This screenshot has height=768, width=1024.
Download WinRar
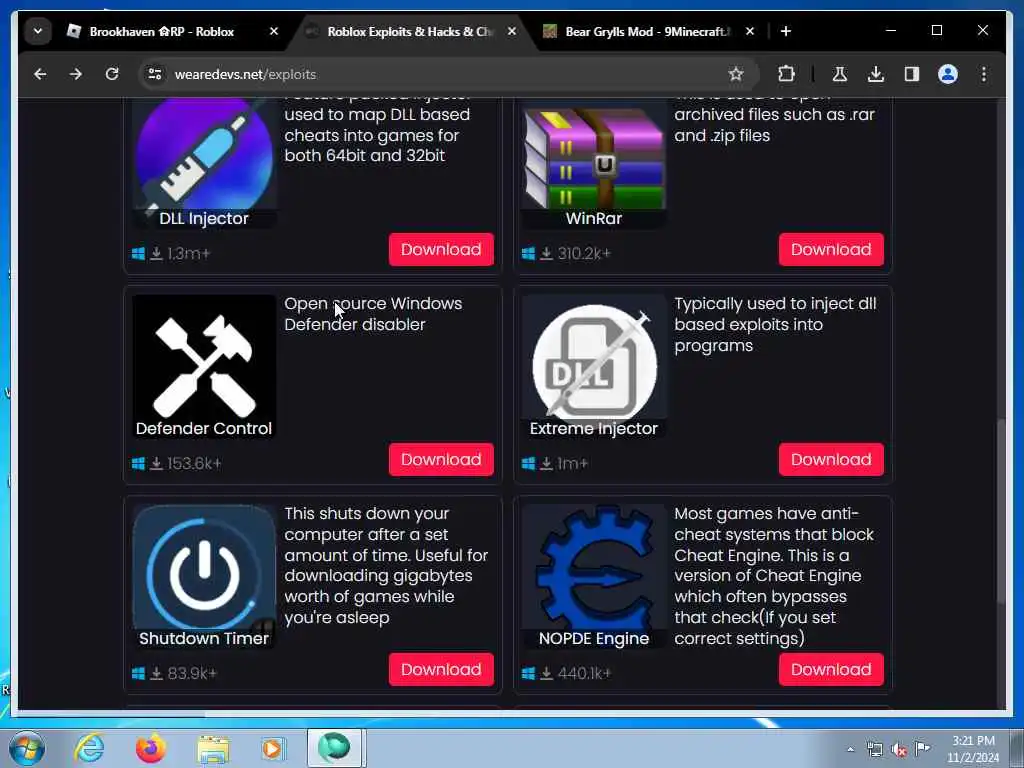831,249
